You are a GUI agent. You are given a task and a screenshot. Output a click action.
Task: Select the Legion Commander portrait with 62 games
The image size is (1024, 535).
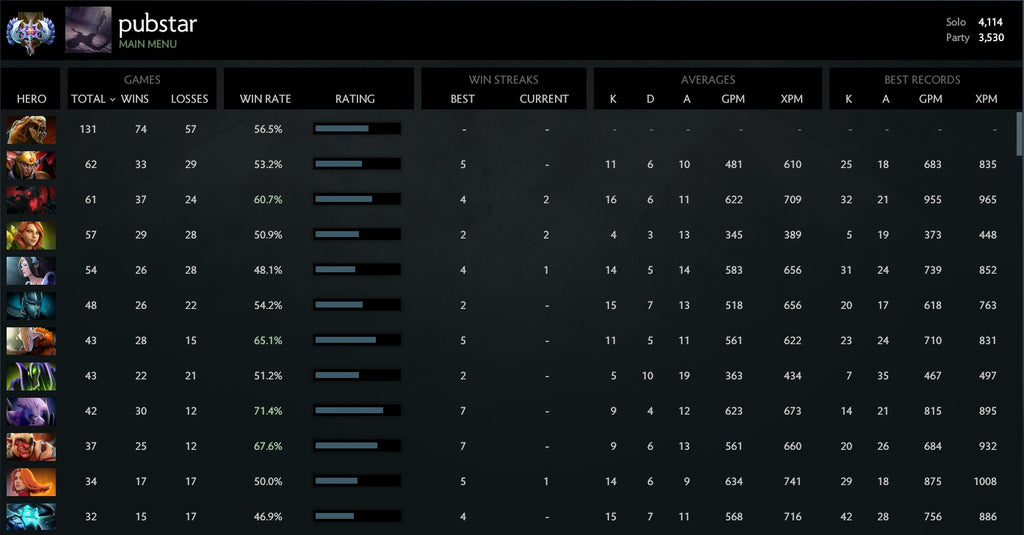tap(31, 164)
